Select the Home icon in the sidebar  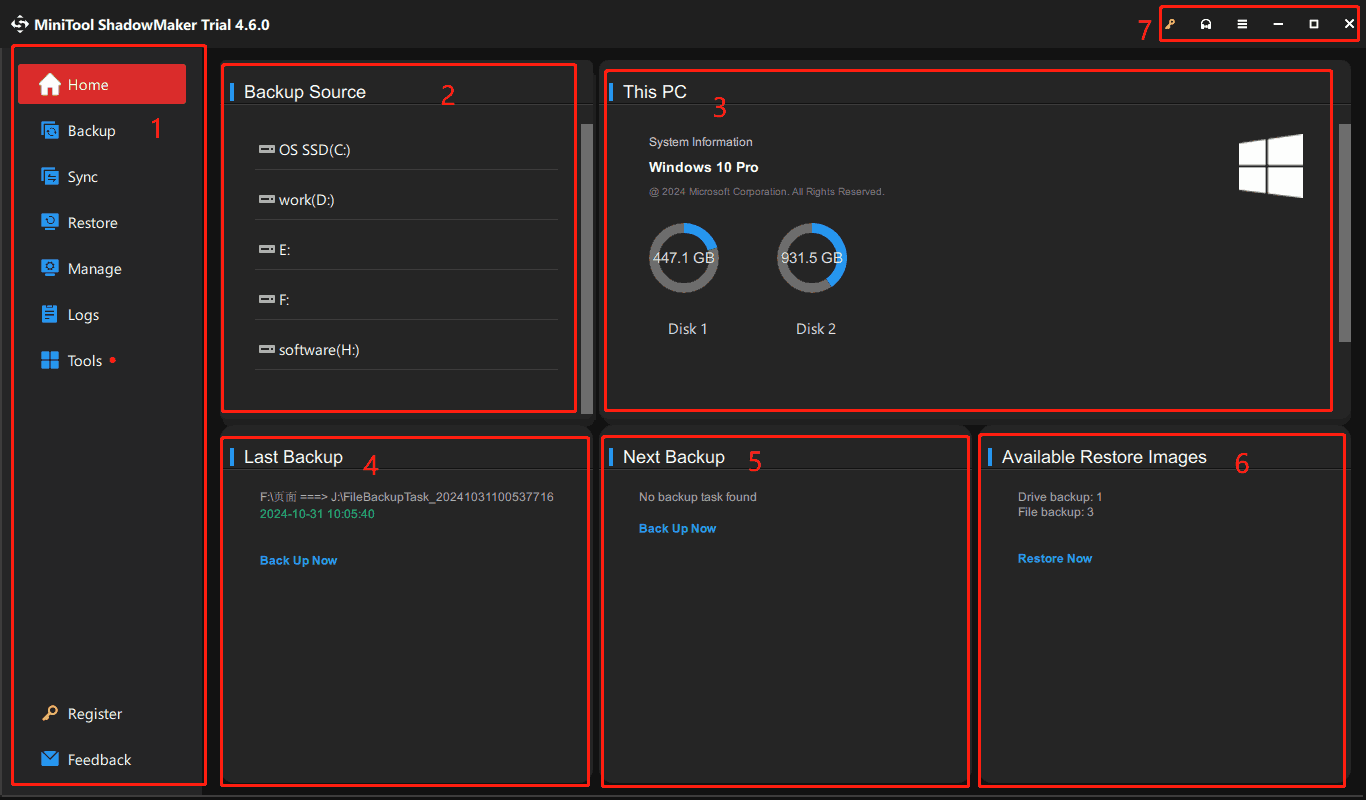point(50,84)
